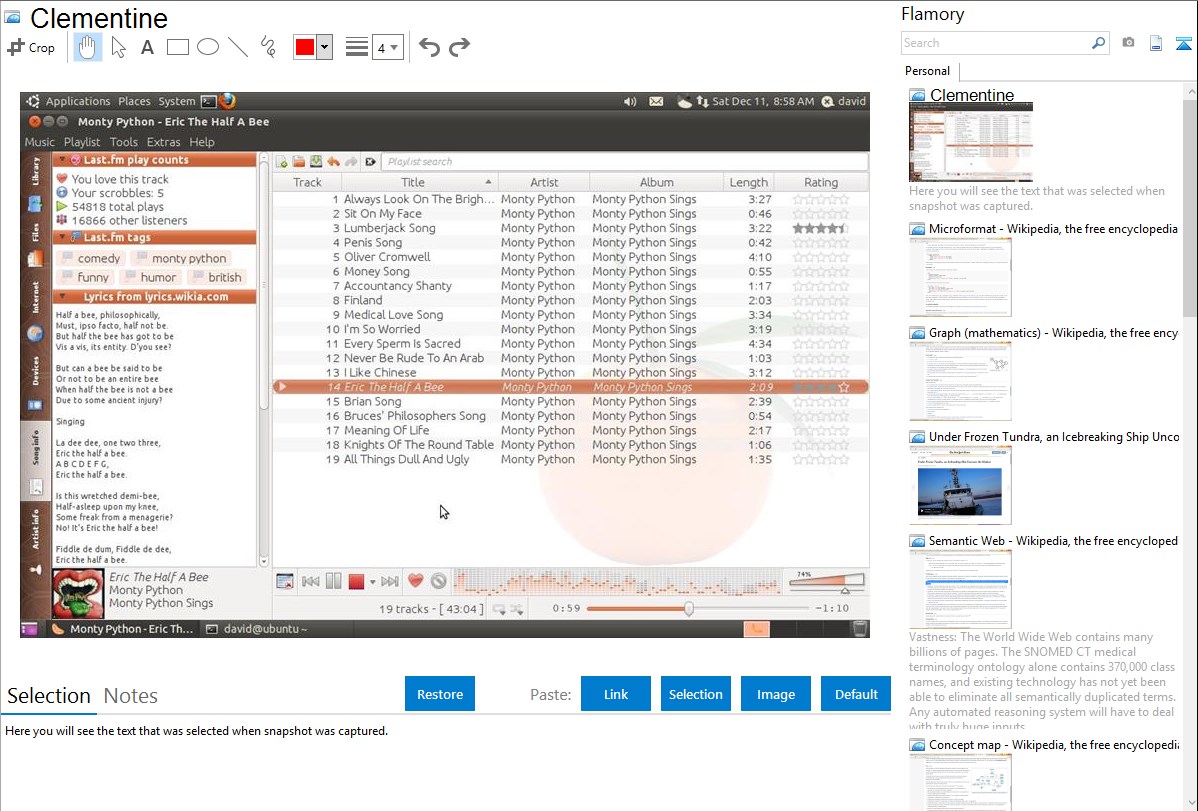The height and width of the screenshot is (811, 1198).
Task: Select the Crop tool
Action: click(x=31, y=47)
